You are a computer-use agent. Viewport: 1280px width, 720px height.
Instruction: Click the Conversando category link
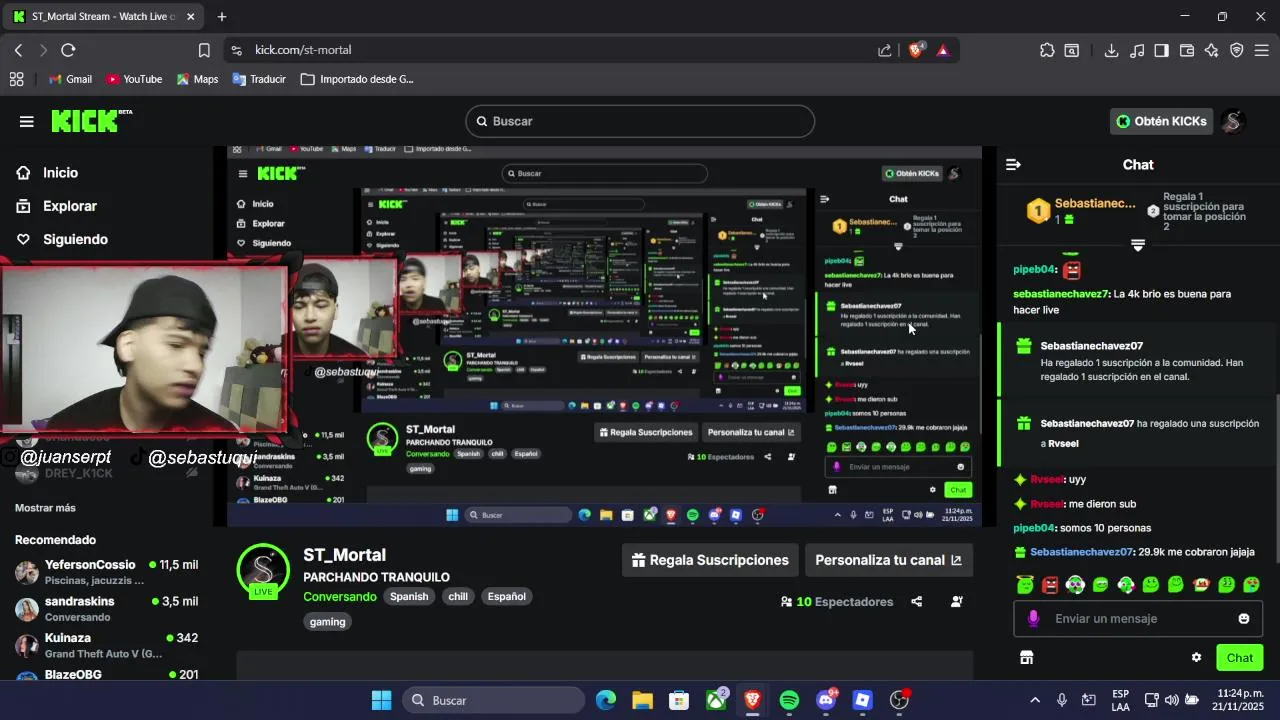[340, 596]
